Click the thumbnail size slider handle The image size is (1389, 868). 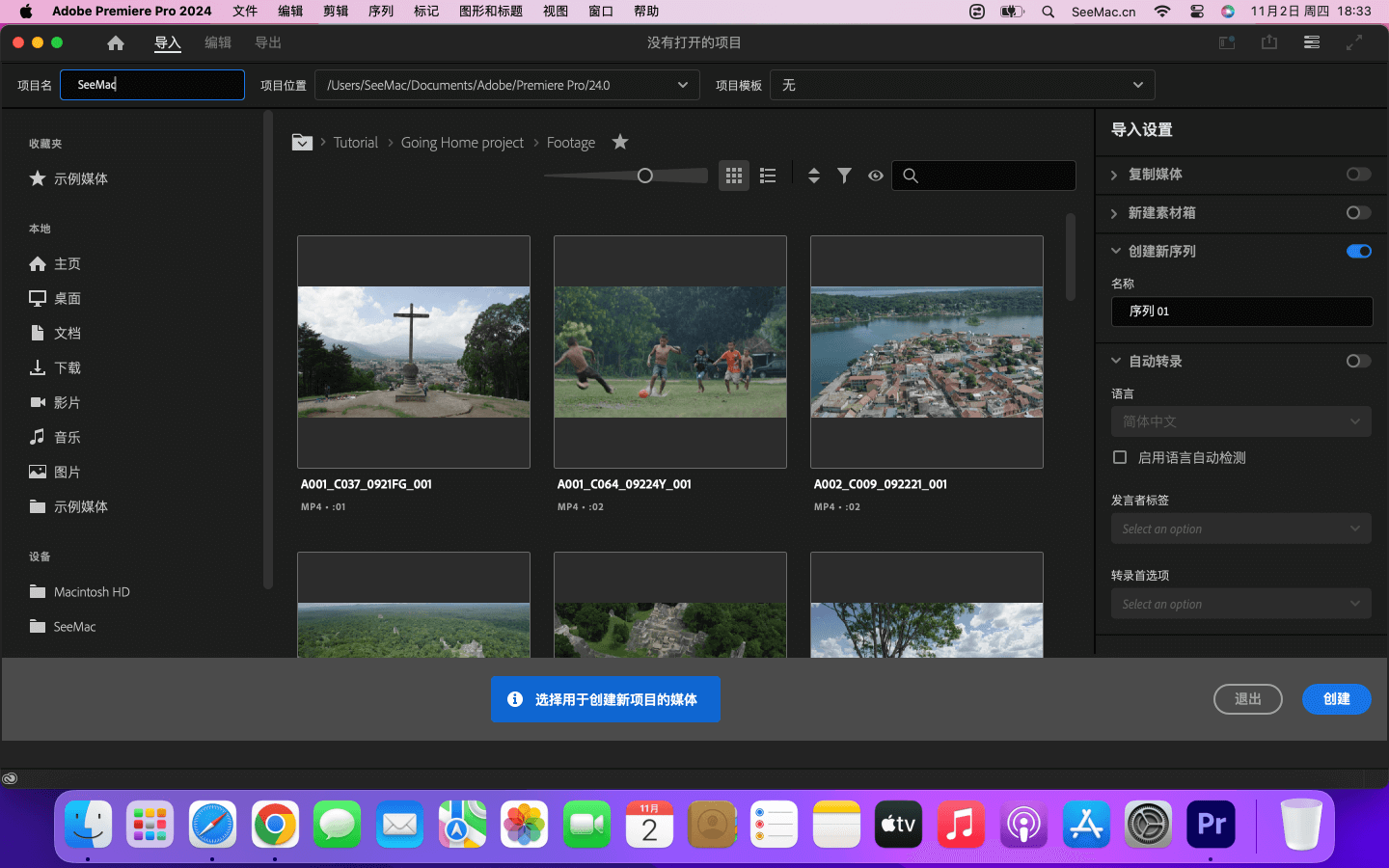(x=645, y=176)
